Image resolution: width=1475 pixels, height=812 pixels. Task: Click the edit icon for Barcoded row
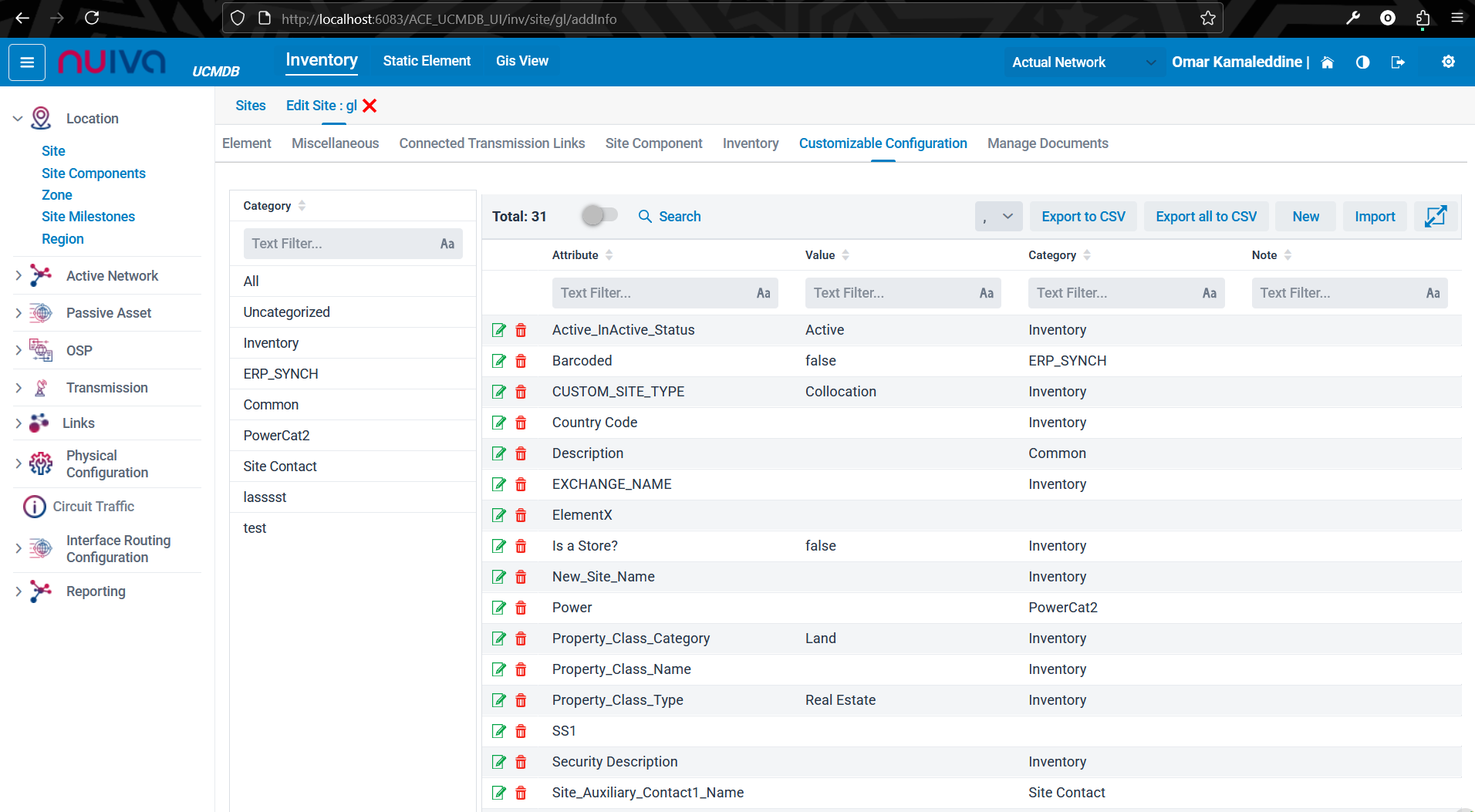(499, 361)
